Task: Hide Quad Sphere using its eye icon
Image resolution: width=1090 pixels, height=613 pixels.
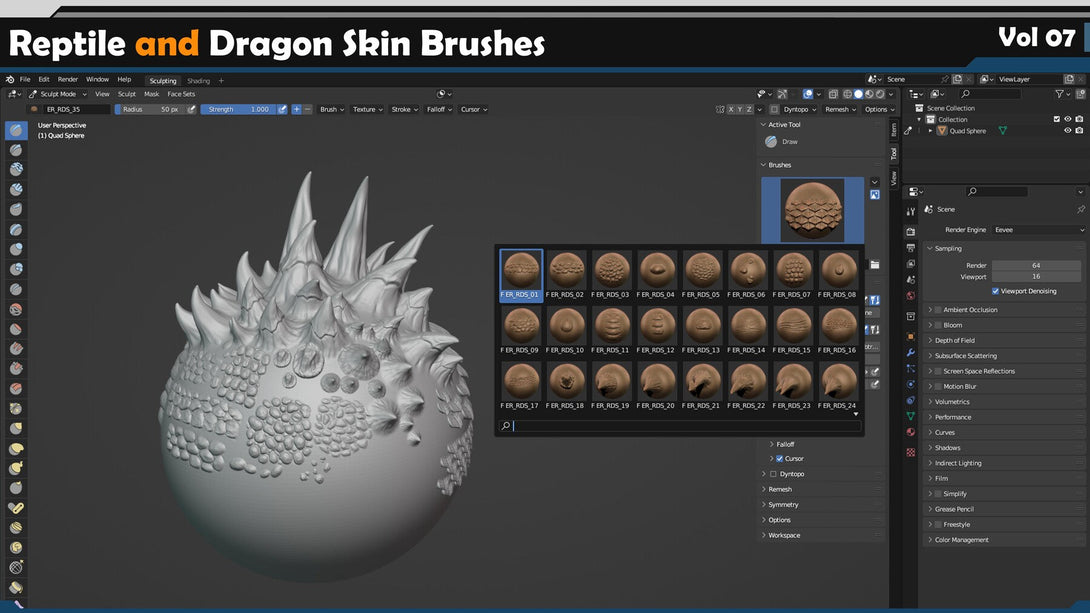Action: click(1068, 131)
